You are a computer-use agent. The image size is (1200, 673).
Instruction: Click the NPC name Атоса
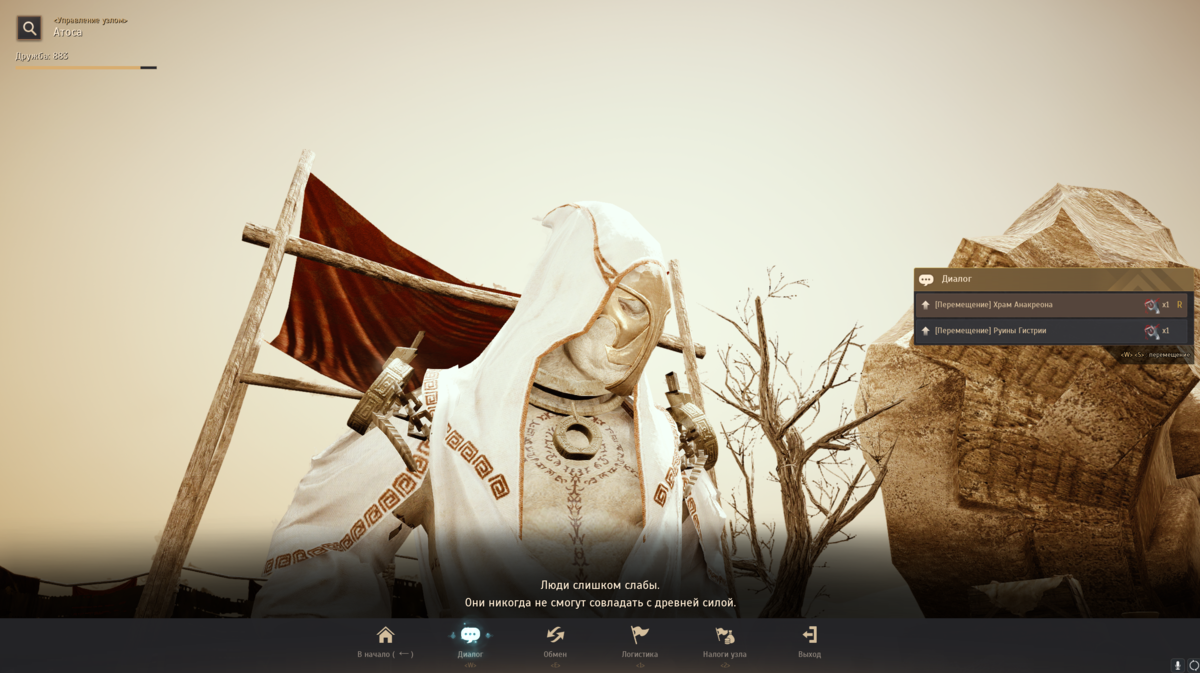point(68,32)
